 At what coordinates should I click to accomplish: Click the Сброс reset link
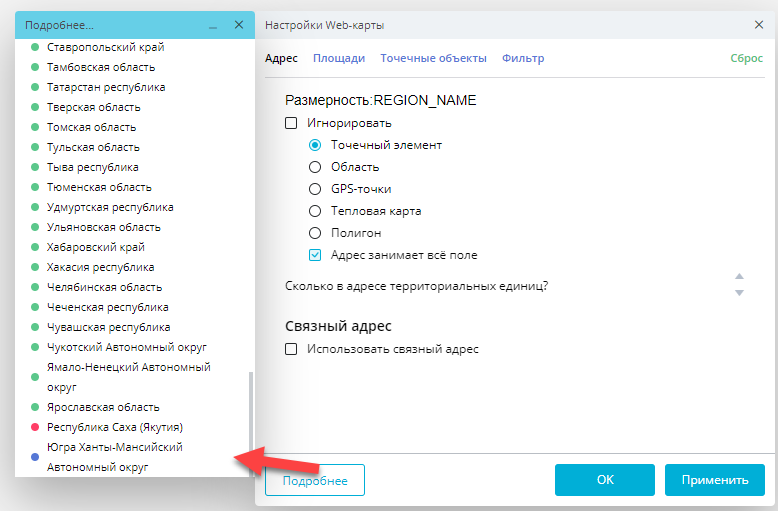tap(746, 58)
